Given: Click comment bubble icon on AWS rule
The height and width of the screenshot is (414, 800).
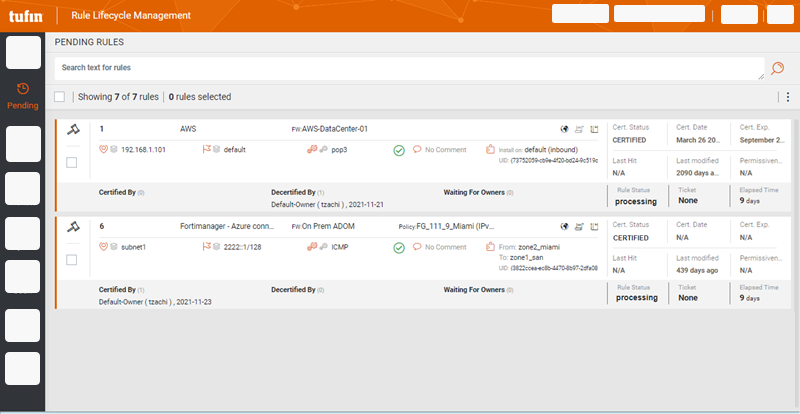Looking at the screenshot, I should click(x=417, y=150).
